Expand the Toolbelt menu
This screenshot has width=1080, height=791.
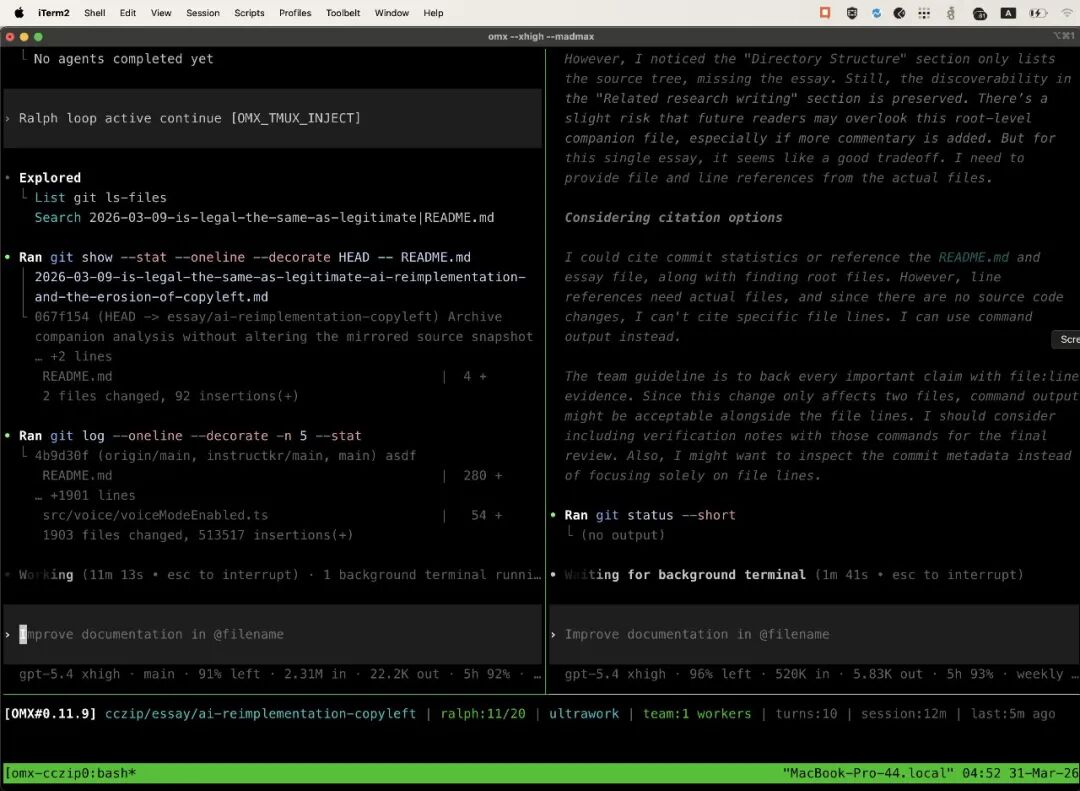(343, 13)
